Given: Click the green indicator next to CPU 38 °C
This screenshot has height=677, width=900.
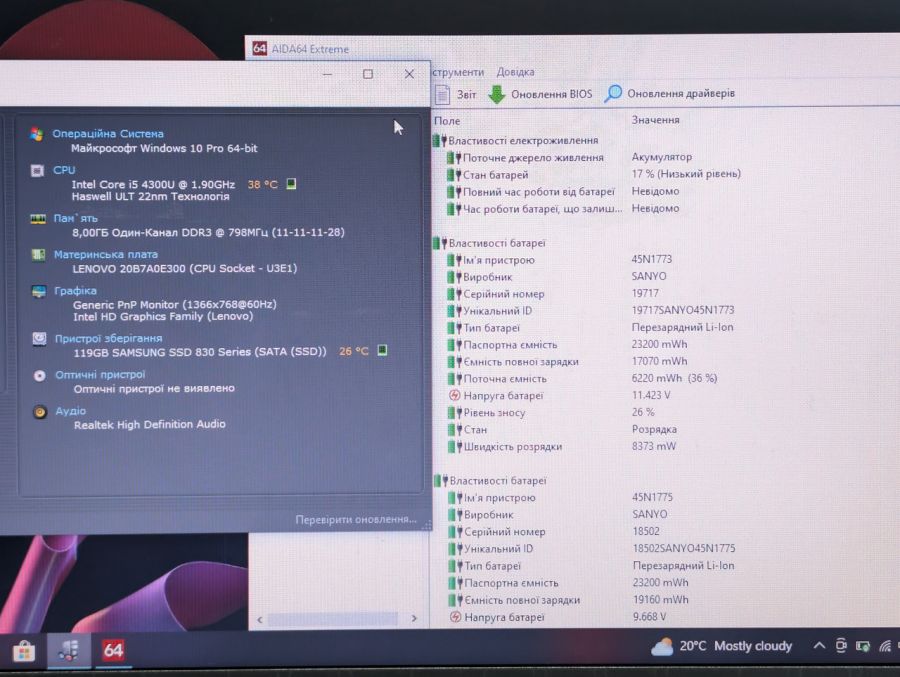Looking at the screenshot, I should point(292,184).
